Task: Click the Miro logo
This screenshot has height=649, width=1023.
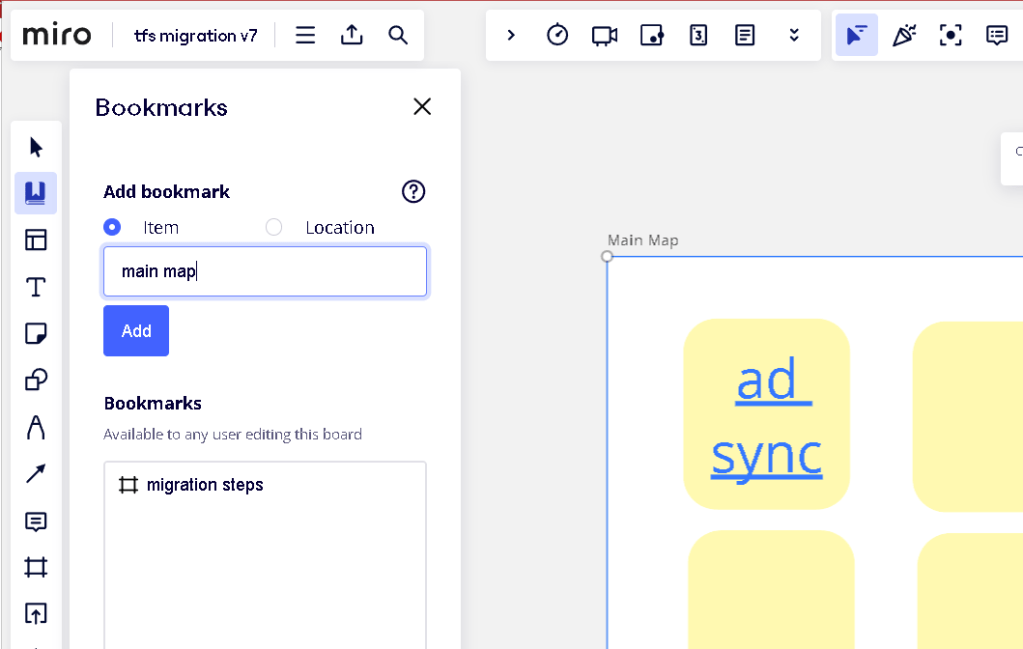Action: coord(57,35)
